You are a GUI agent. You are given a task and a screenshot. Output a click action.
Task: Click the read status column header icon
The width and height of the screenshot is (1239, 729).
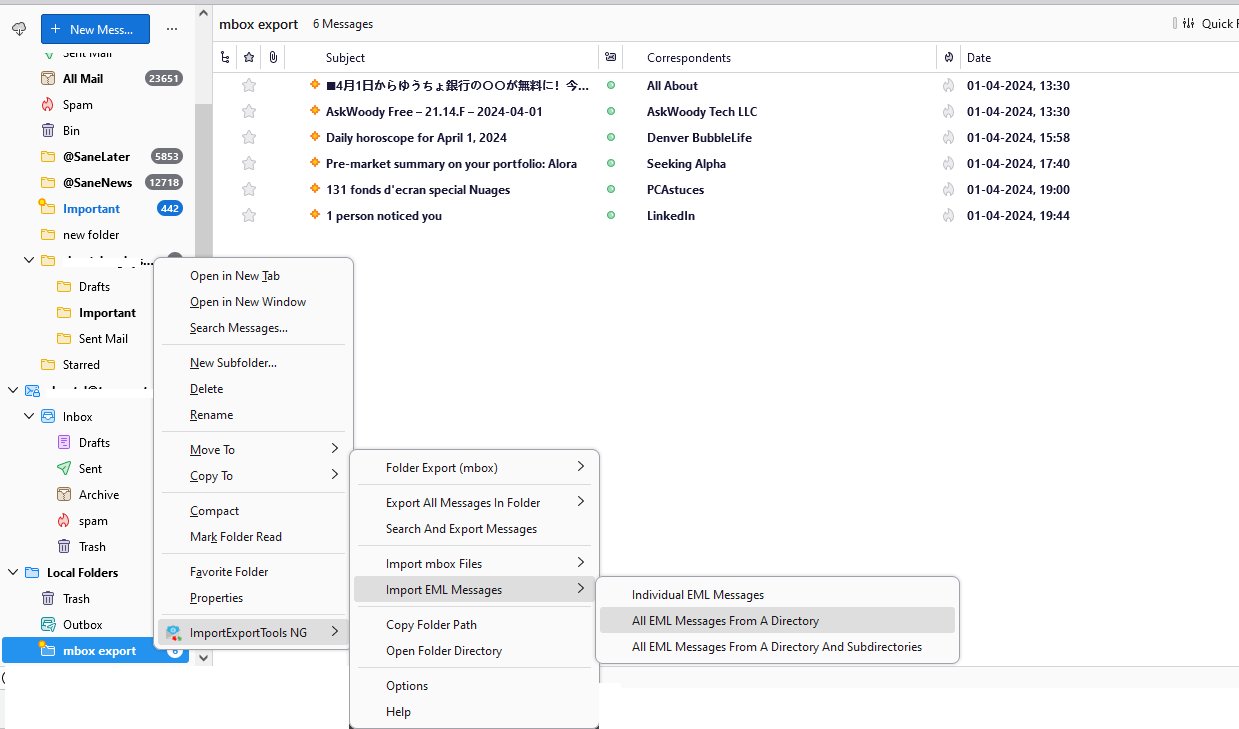611,58
